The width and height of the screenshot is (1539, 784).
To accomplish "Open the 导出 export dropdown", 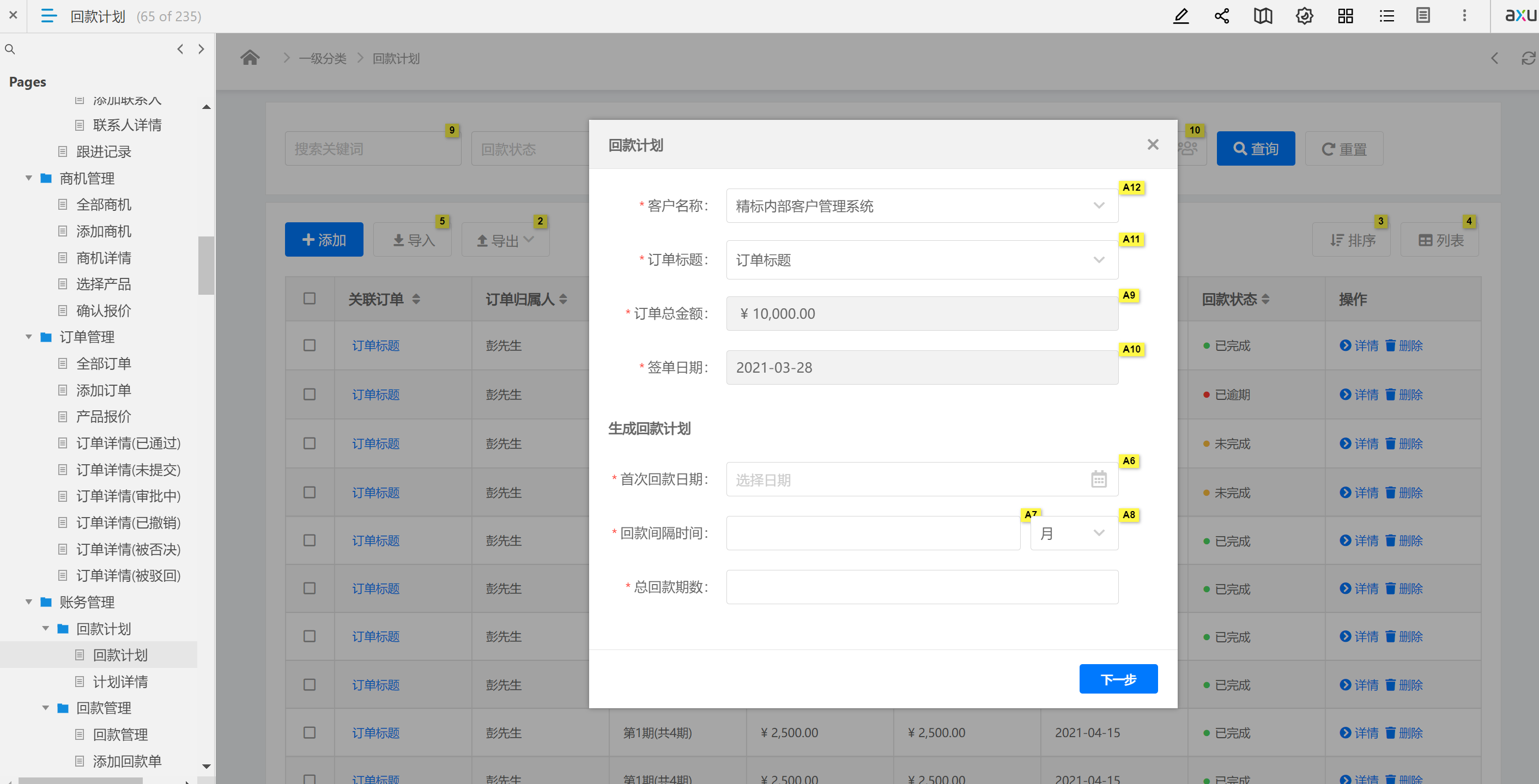I will [505, 239].
